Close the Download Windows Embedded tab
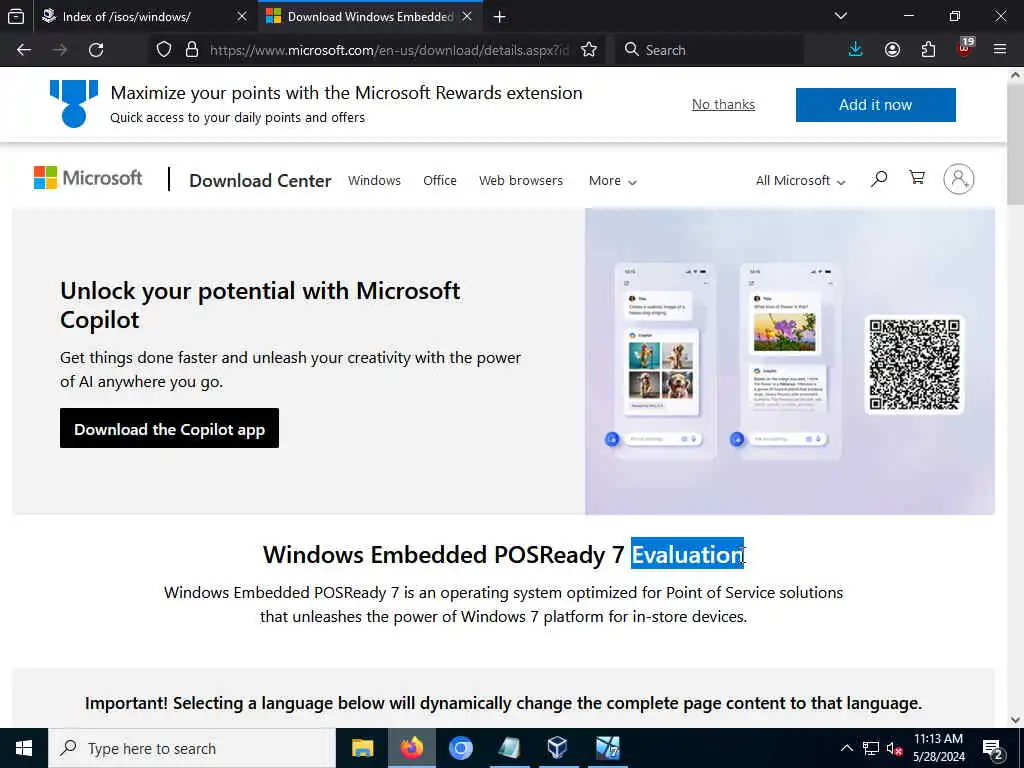This screenshot has width=1024, height=768. 467,17
